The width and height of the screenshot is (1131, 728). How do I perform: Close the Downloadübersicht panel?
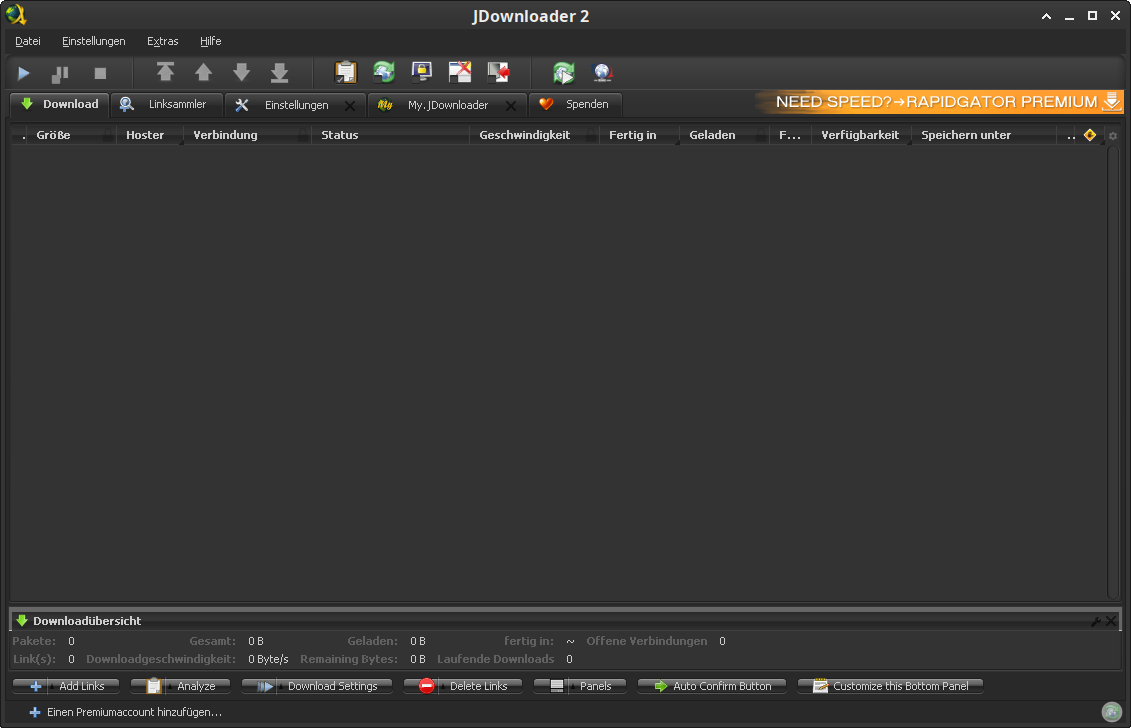(1111, 620)
